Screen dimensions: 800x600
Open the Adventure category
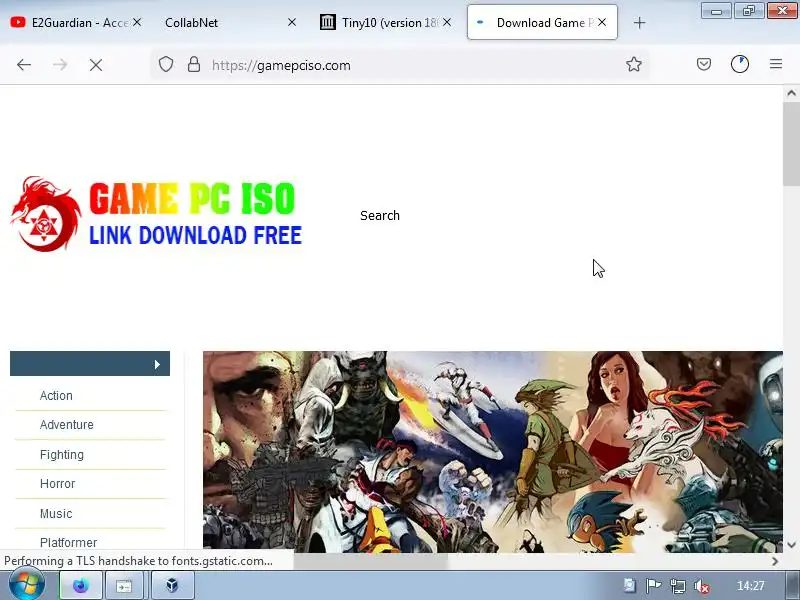[67, 424]
